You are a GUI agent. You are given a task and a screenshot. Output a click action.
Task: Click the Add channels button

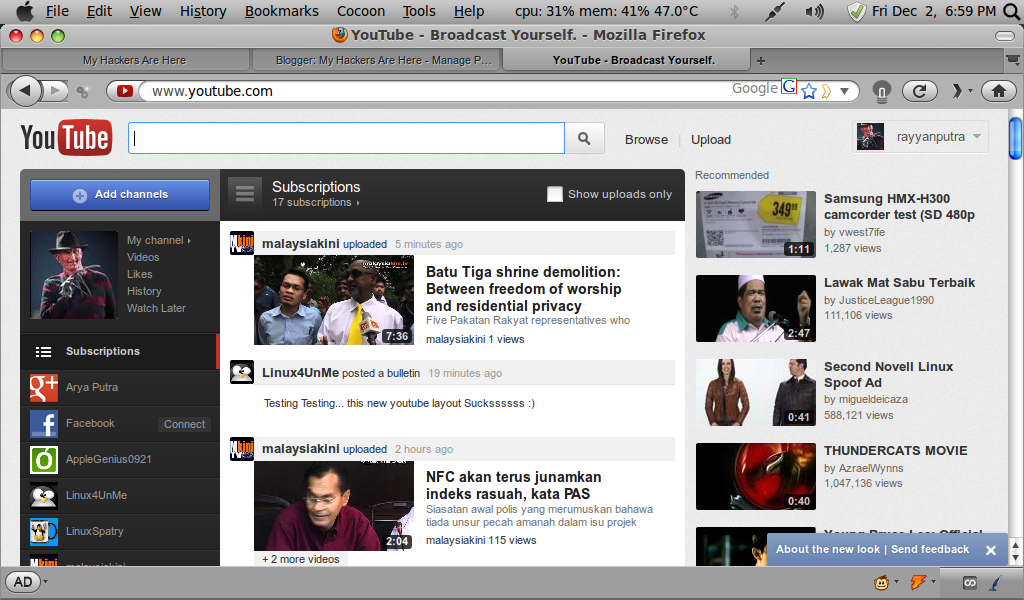(120, 195)
